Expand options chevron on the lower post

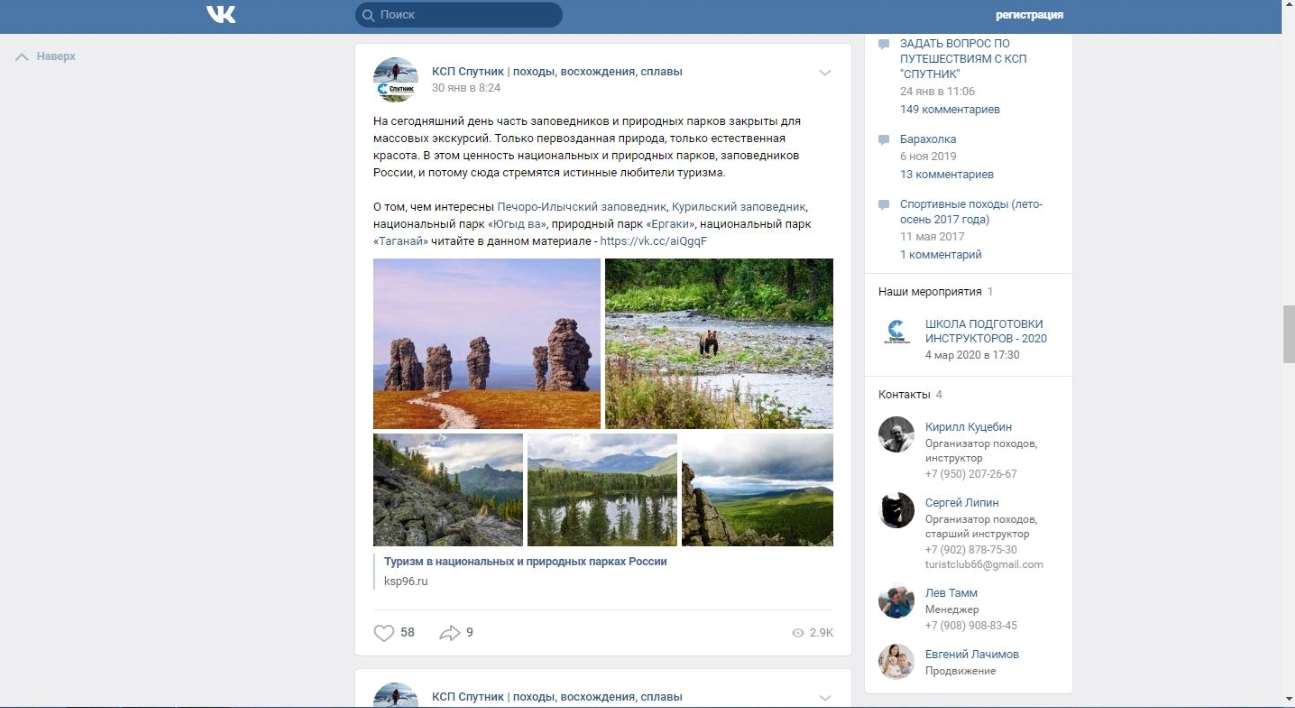point(825,697)
